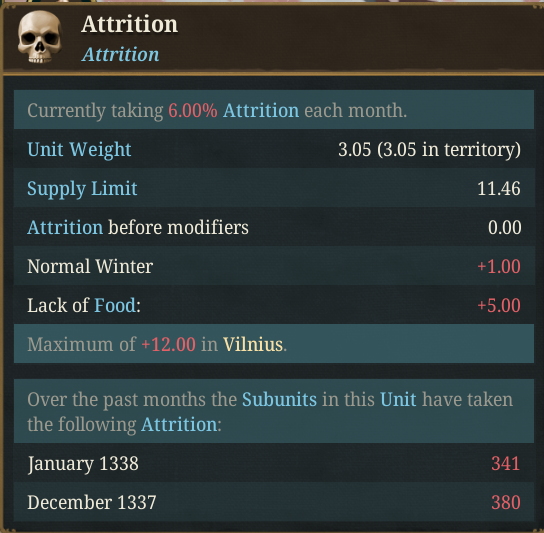Click the 3.05 in territory value

[x=429, y=150]
